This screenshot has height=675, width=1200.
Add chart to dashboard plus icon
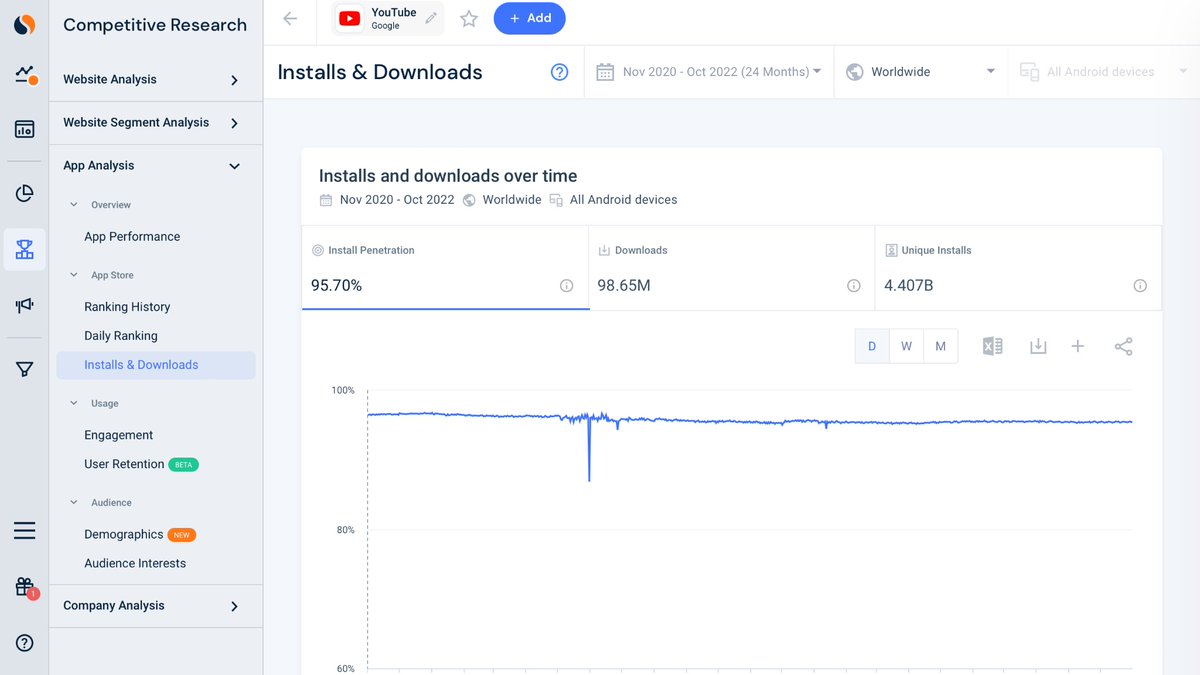point(1078,346)
